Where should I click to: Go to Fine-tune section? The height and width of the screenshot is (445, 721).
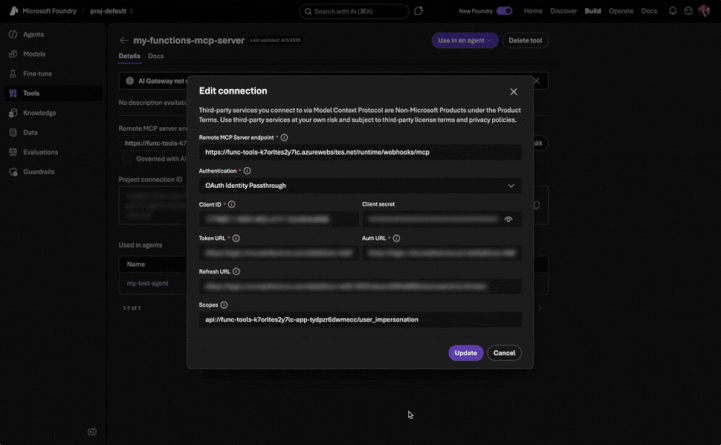pos(37,74)
